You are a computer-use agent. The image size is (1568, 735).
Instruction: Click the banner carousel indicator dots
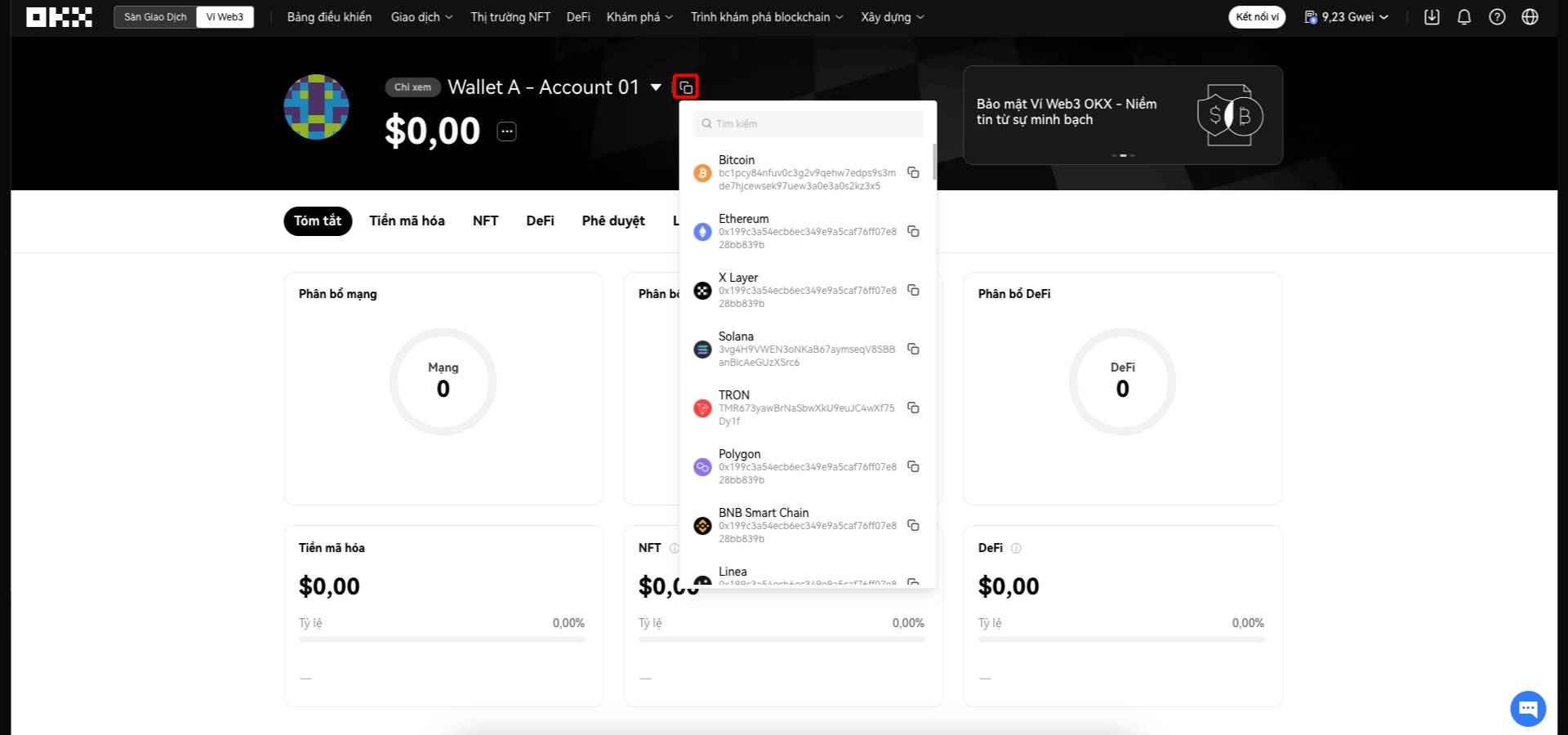click(x=1123, y=155)
